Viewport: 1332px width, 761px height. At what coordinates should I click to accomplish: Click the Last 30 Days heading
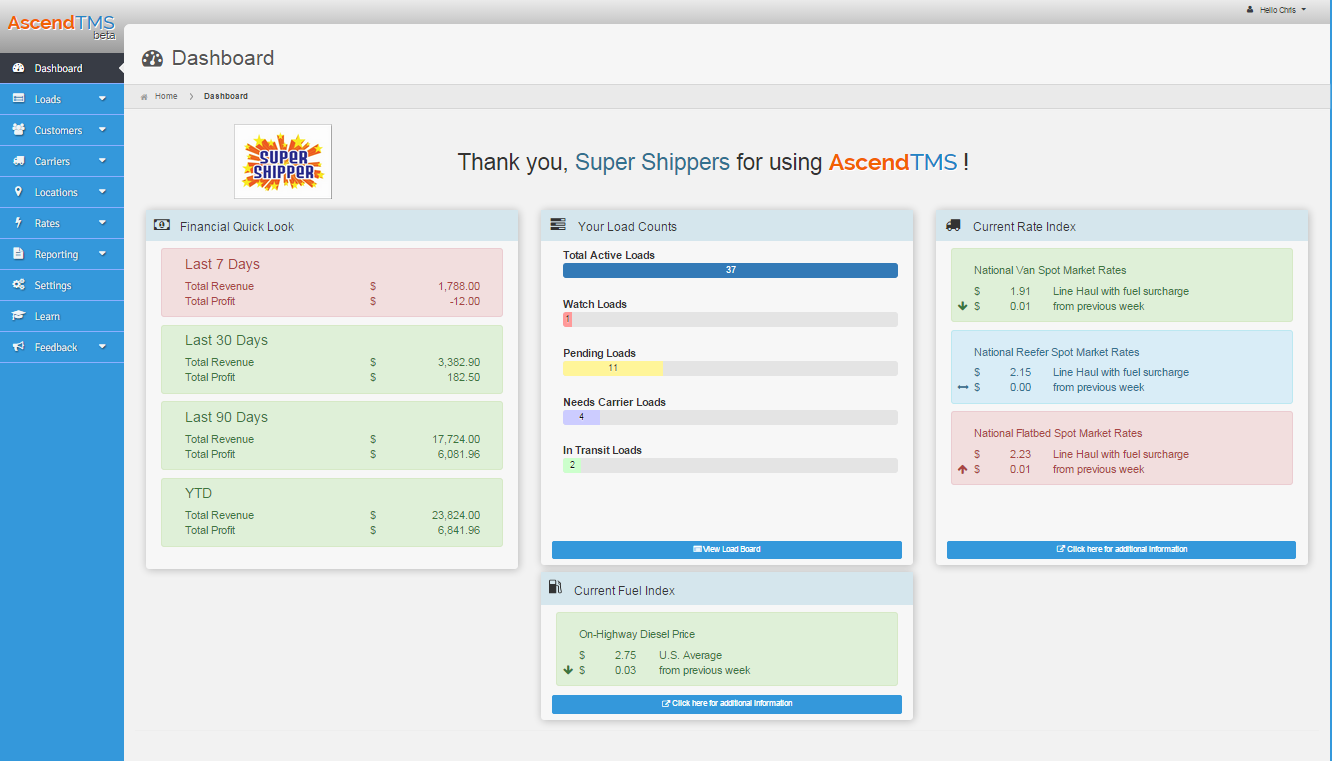(226, 341)
